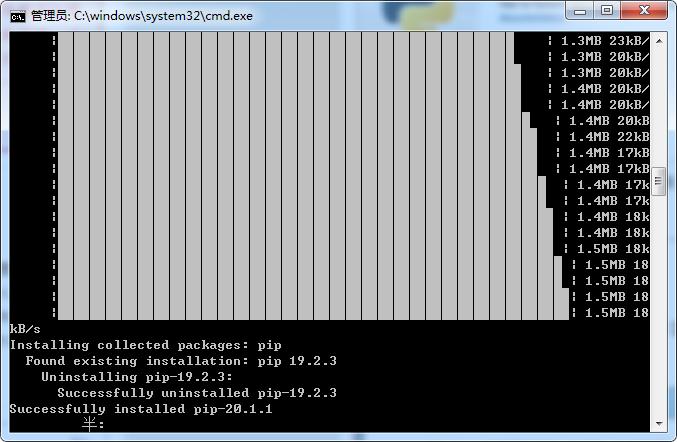
Task: Close the cmd.exe window
Action: click(644, 10)
